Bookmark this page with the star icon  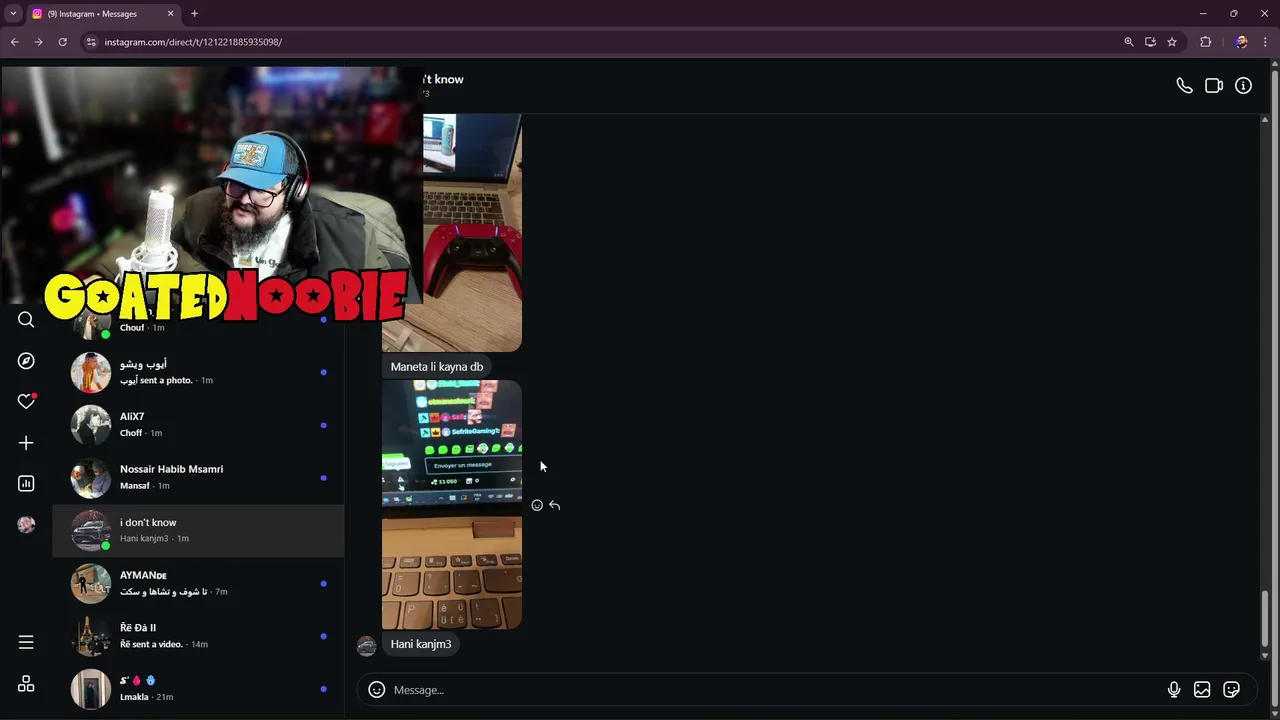click(x=1172, y=42)
